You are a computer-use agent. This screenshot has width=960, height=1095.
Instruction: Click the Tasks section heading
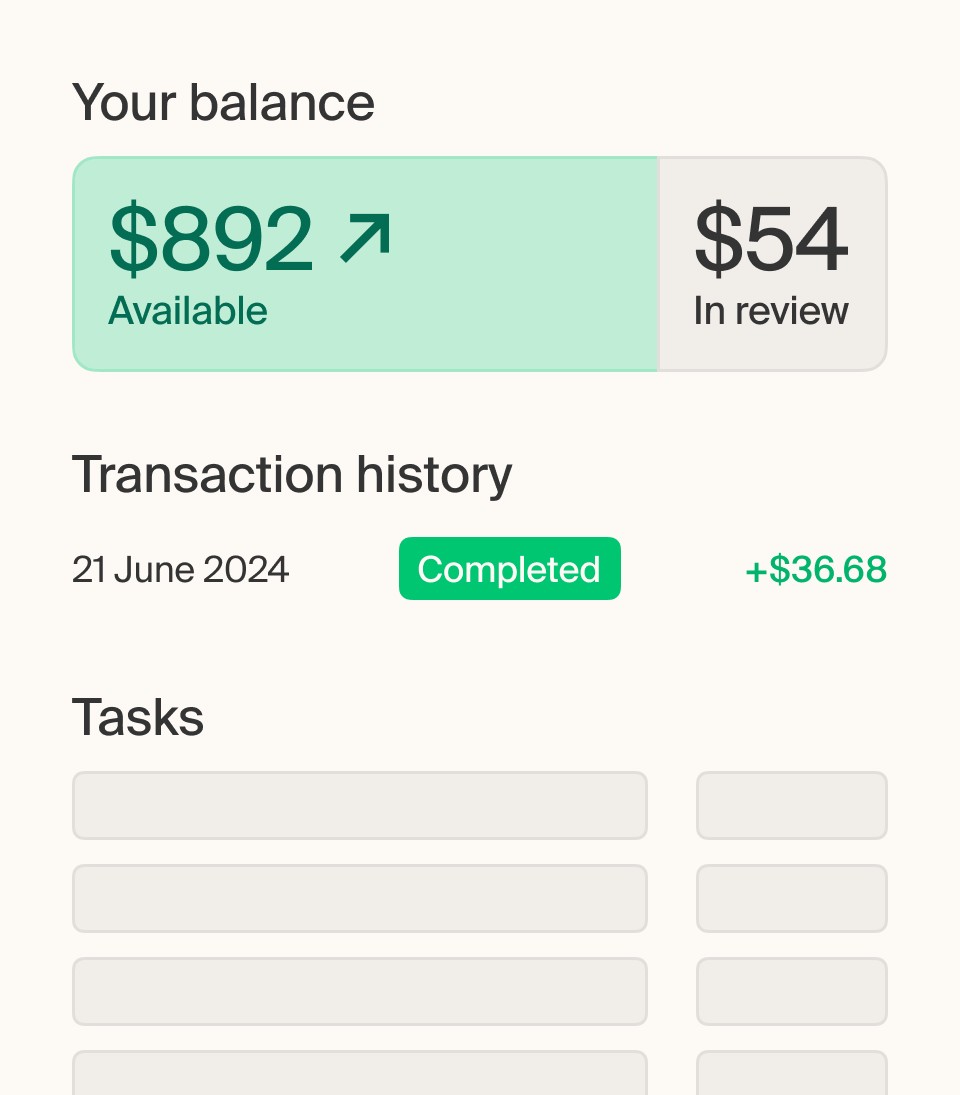(x=138, y=717)
